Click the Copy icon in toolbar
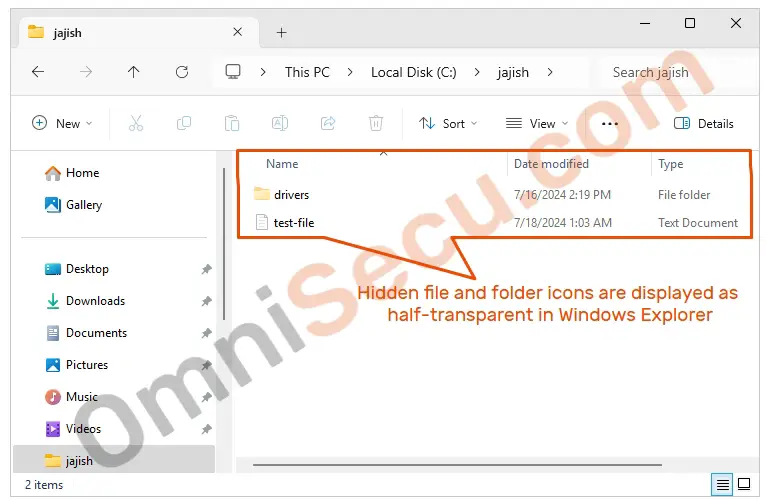 point(184,123)
